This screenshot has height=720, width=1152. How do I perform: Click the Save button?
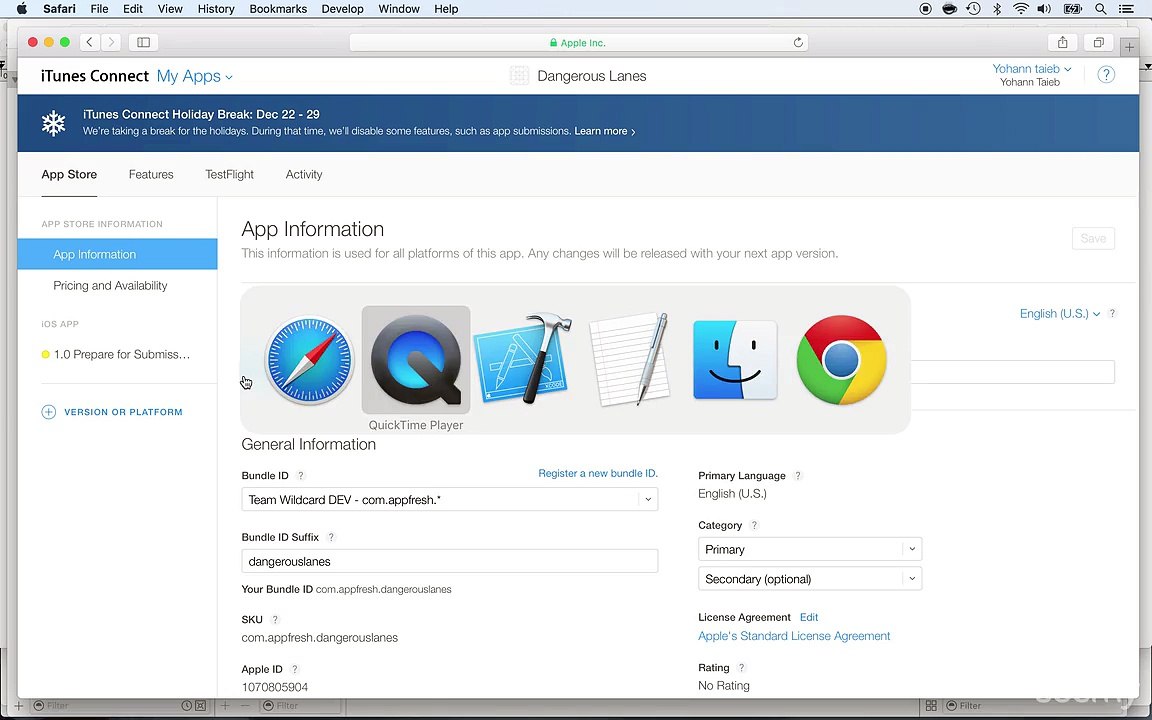click(1093, 238)
